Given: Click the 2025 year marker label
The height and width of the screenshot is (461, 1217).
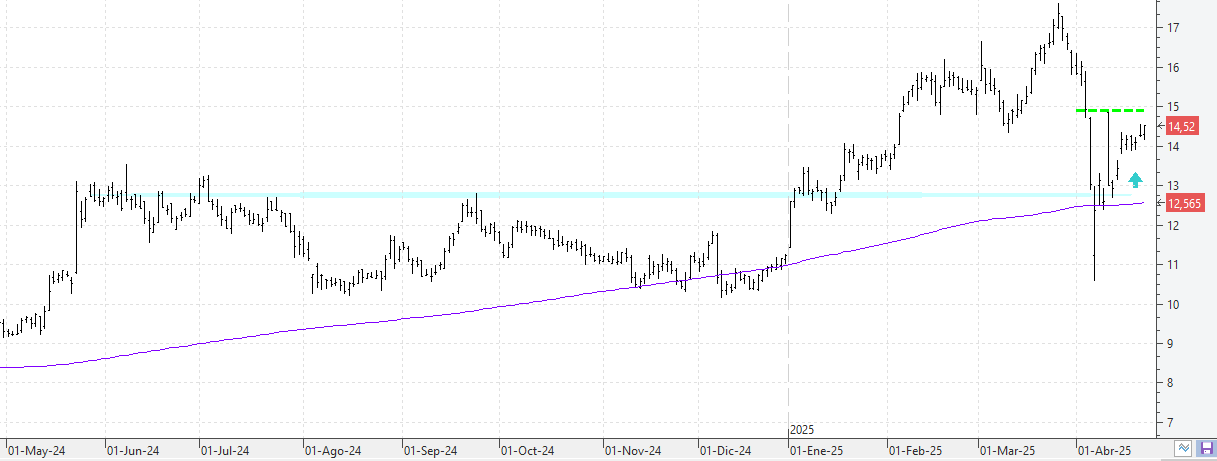Looking at the screenshot, I should click(x=802, y=429).
